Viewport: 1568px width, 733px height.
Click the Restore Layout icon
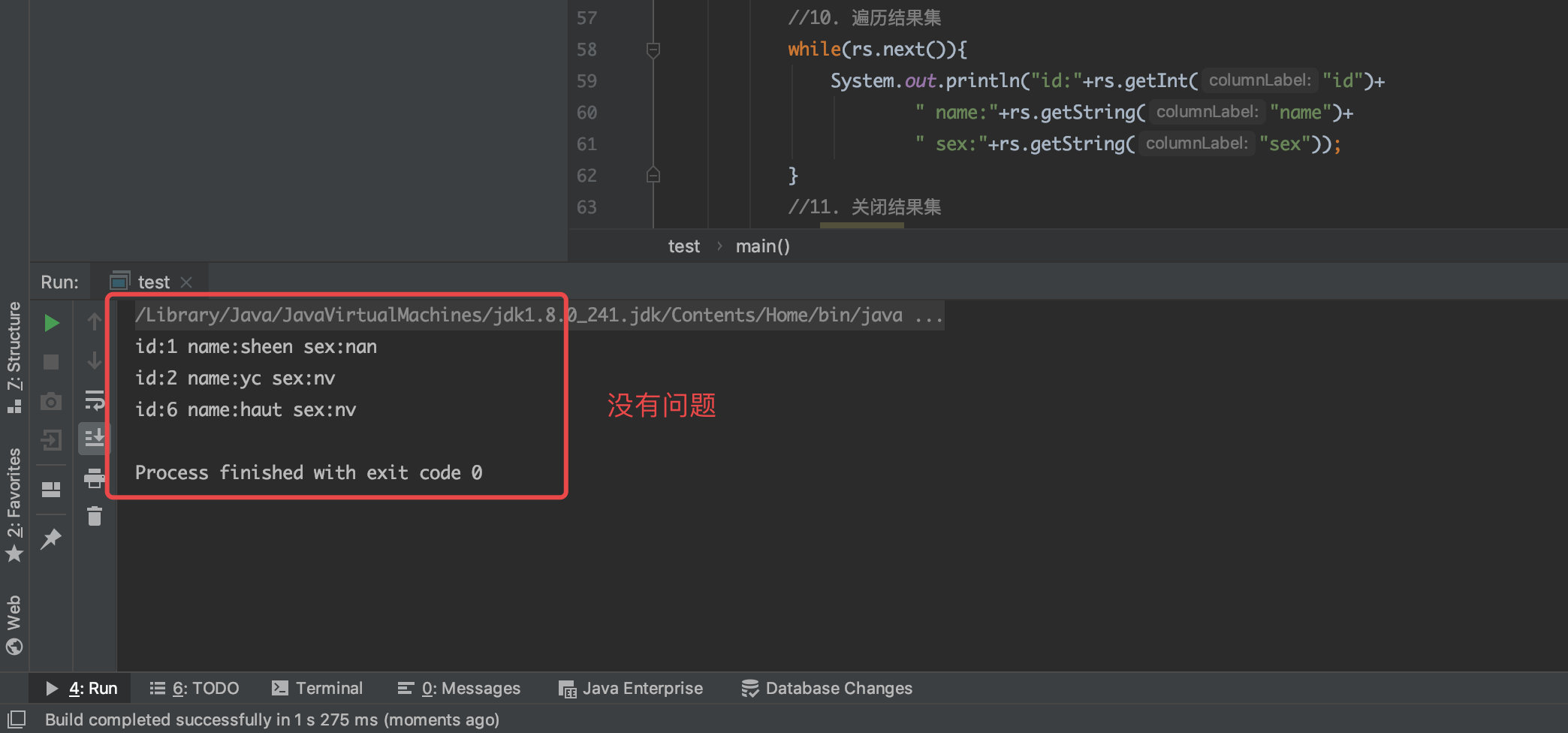51,490
